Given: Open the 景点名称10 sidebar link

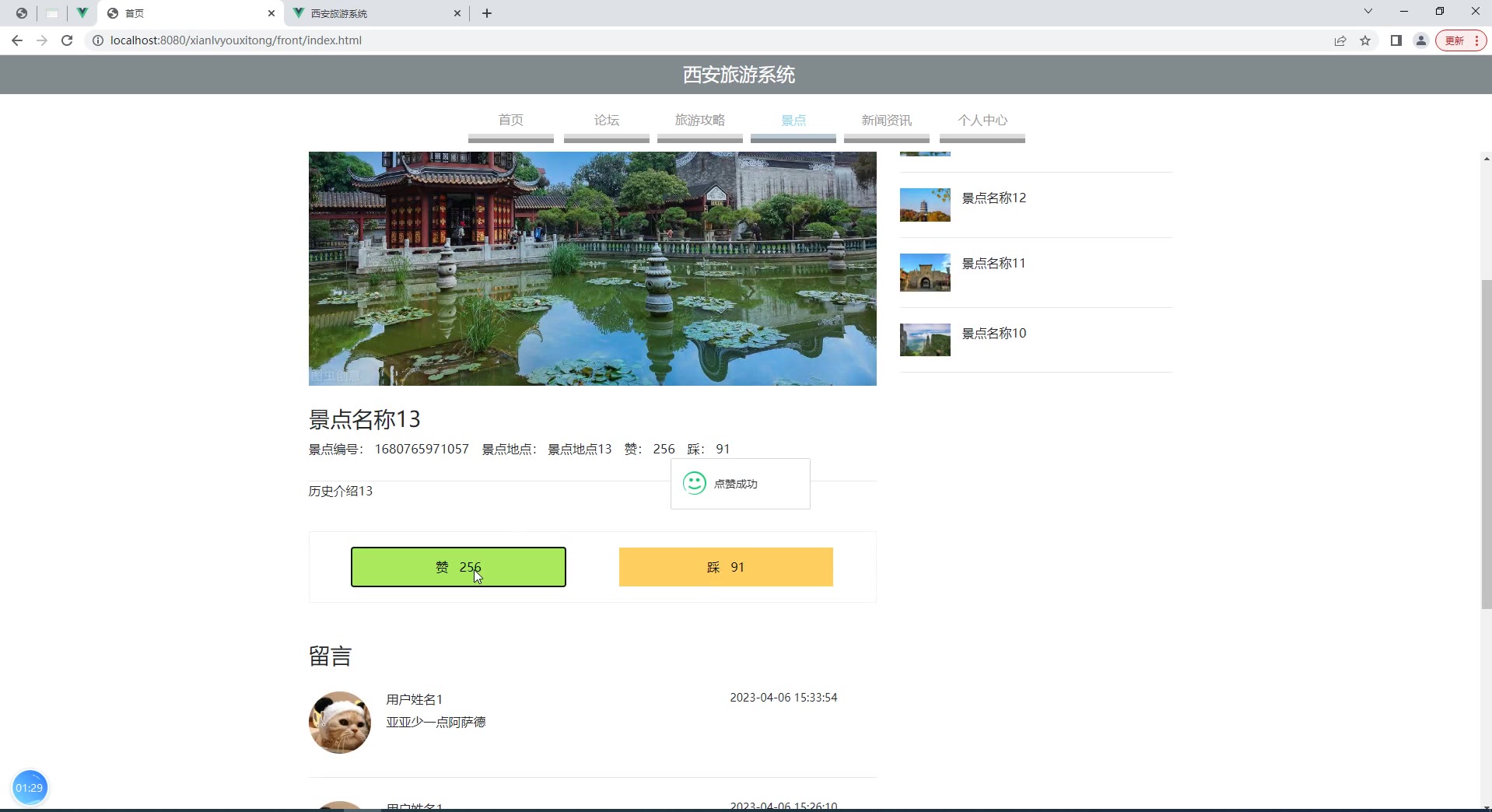Looking at the screenshot, I should coord(994,334).
